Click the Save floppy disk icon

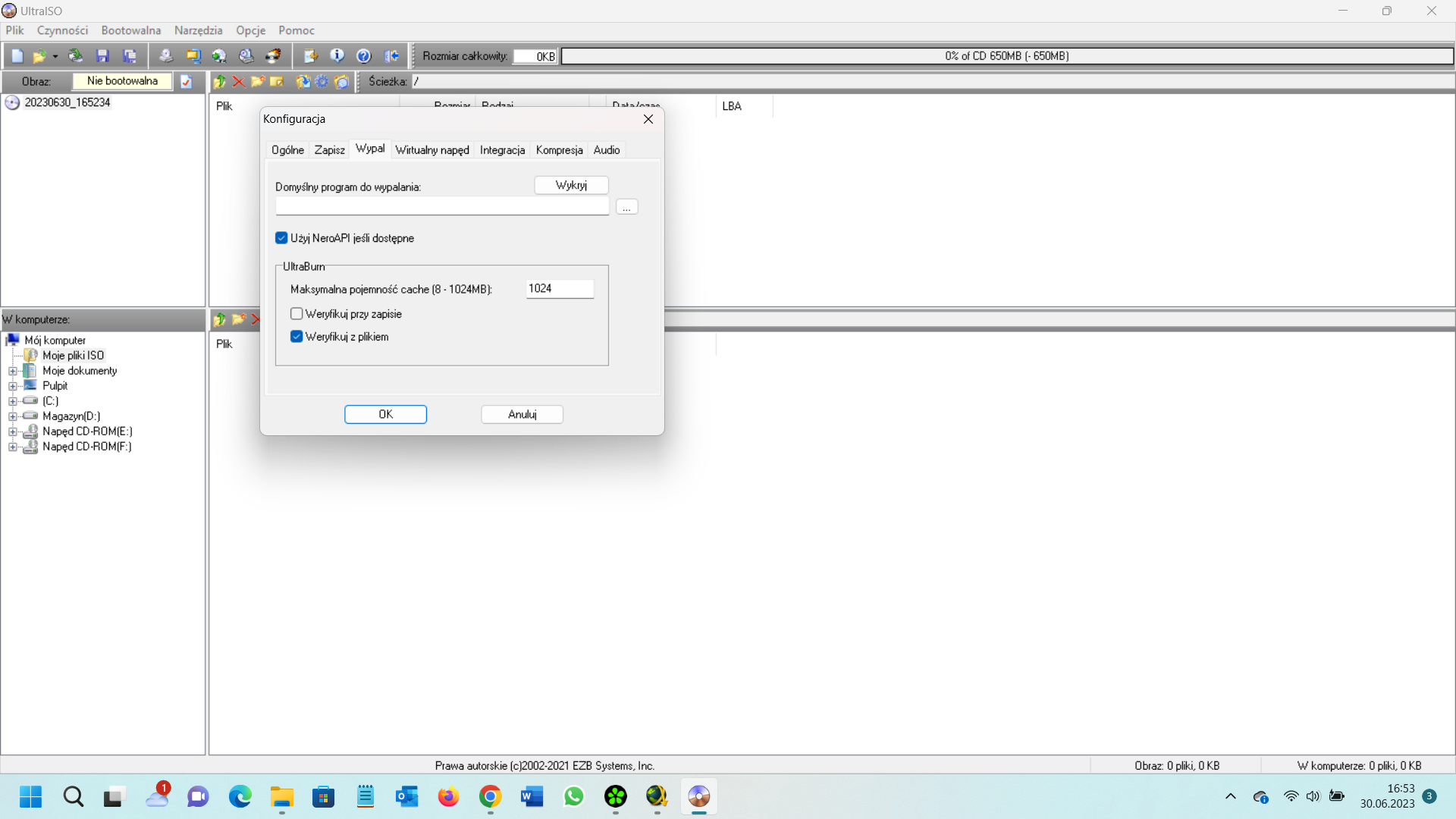[x=103, y=56]
